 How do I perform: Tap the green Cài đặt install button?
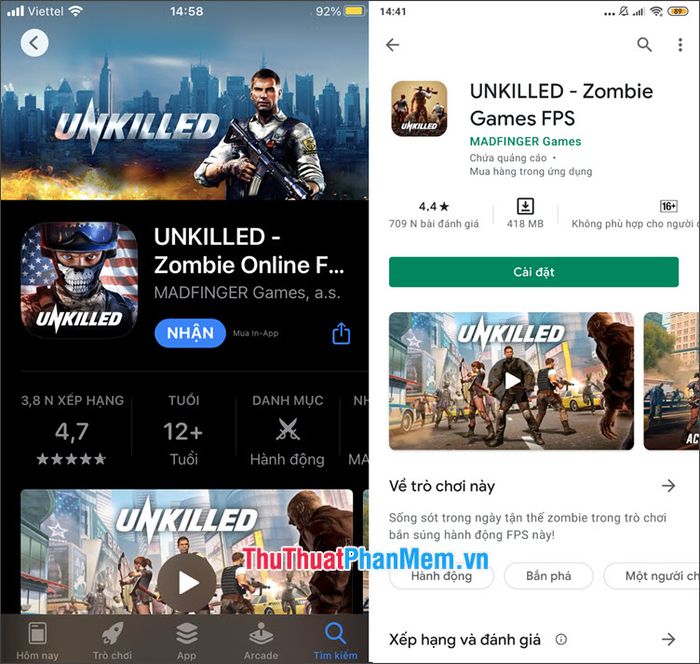[533, 272]
